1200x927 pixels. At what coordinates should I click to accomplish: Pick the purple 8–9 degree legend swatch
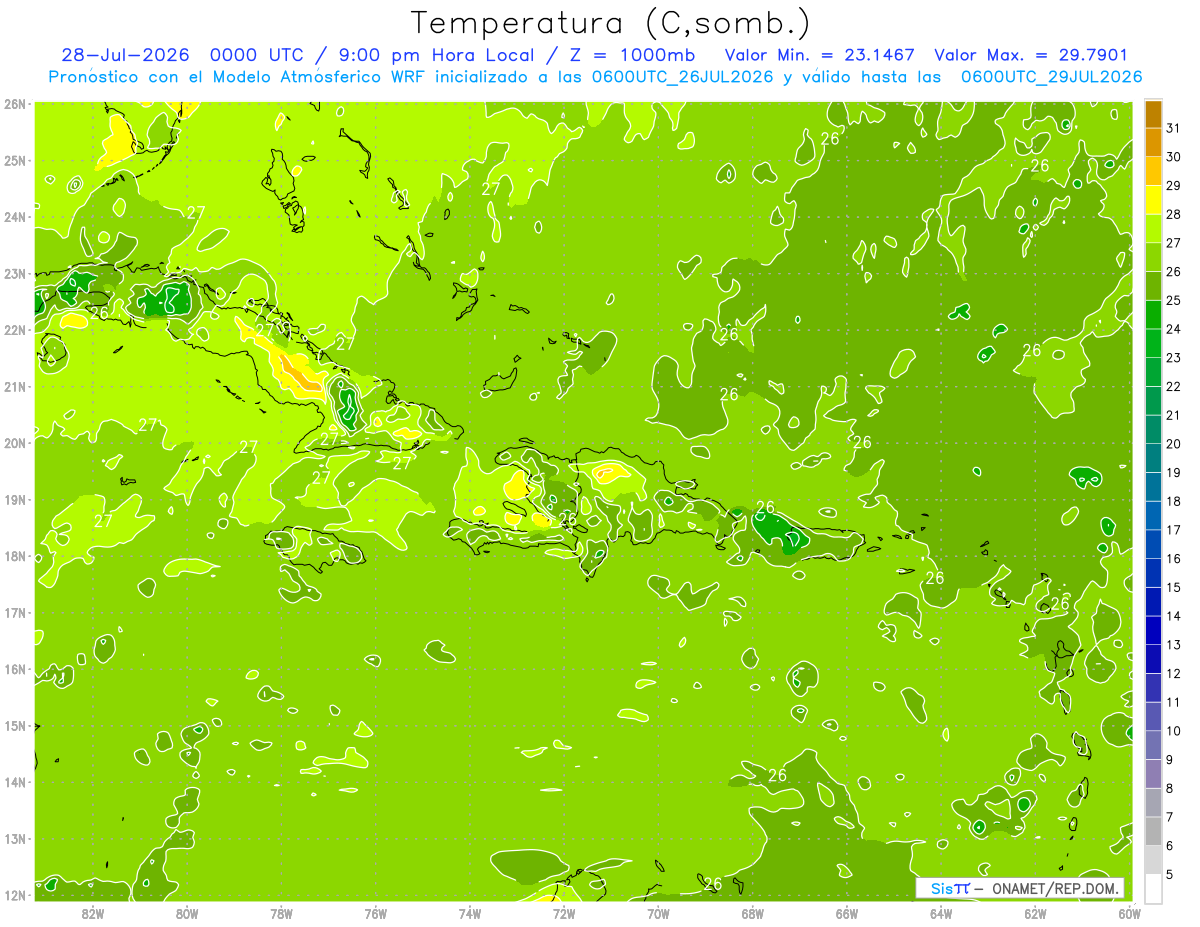1153,773
